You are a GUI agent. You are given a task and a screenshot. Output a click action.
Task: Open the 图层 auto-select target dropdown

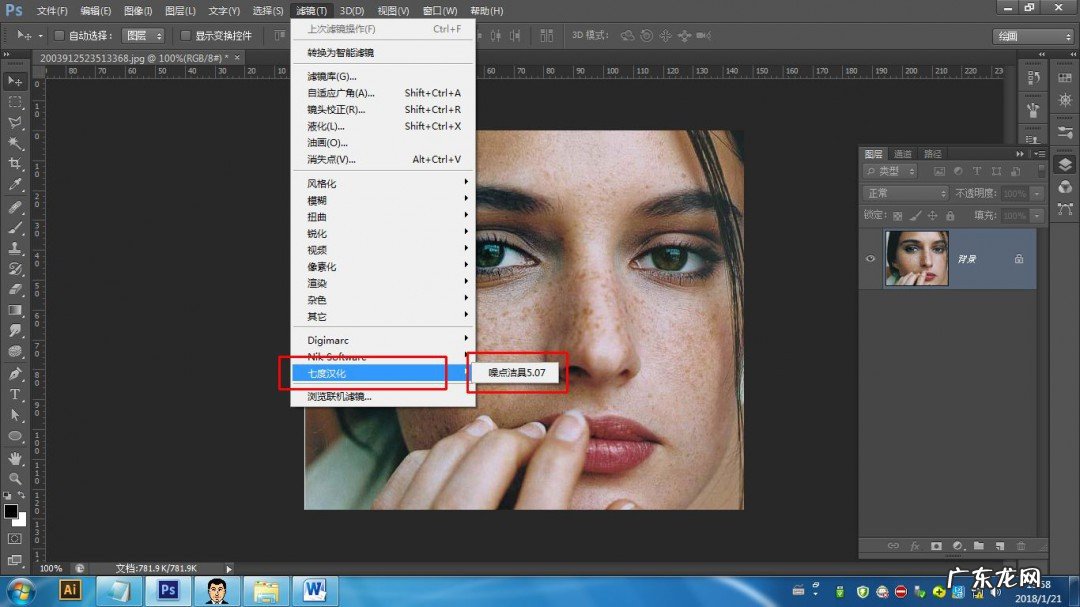pos(143,36)
